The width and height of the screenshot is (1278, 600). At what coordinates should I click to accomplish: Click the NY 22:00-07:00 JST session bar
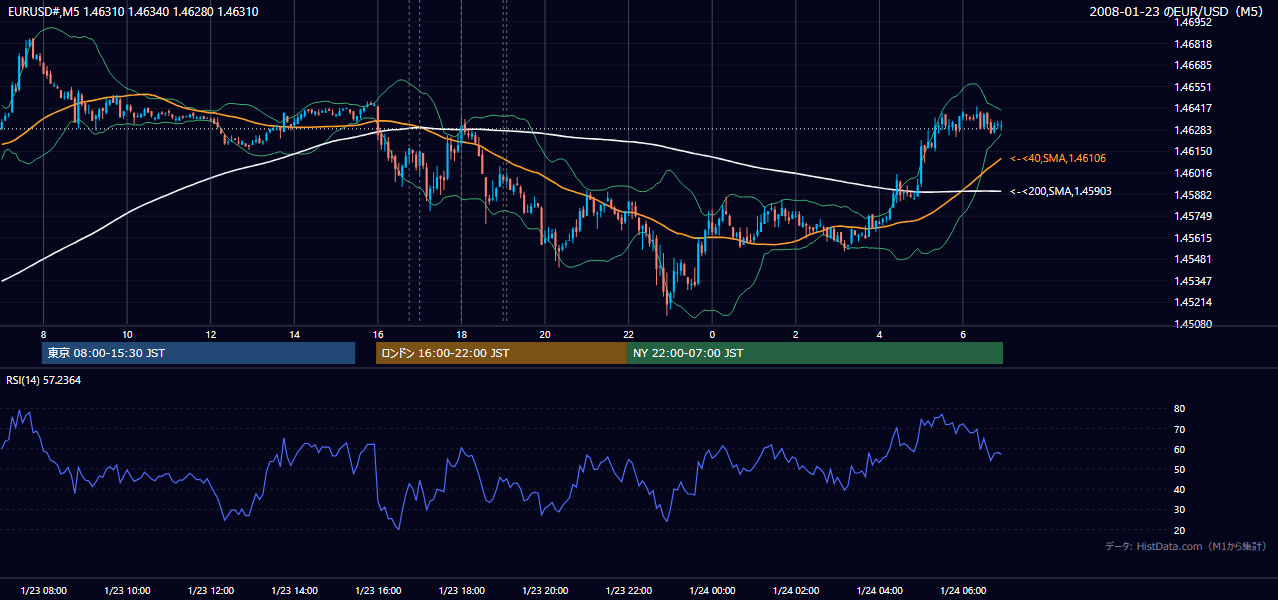coord(815,353)
